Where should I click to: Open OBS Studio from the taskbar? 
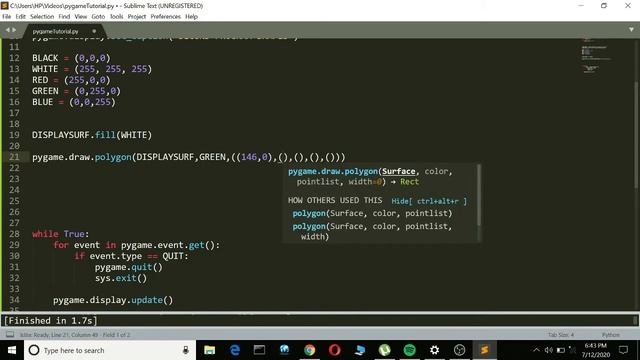460,350
